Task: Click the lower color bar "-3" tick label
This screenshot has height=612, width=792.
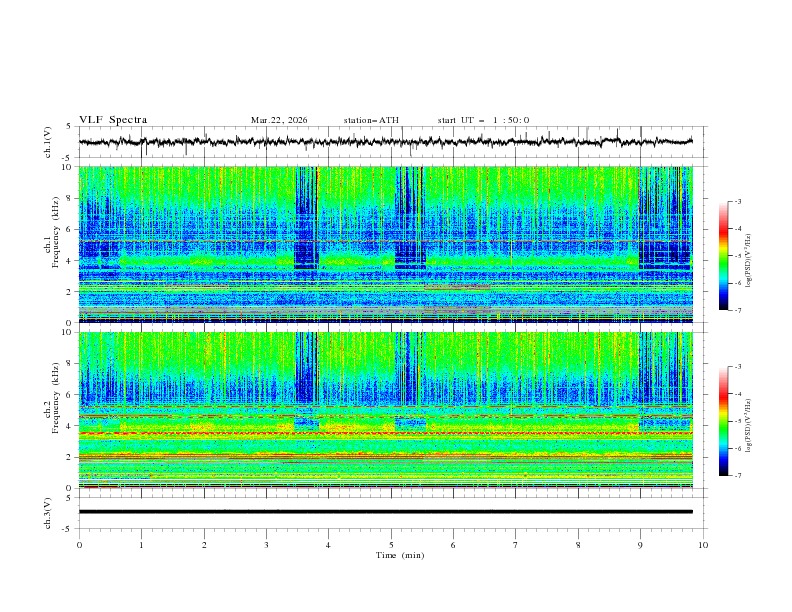Action: tap(737, 367)
